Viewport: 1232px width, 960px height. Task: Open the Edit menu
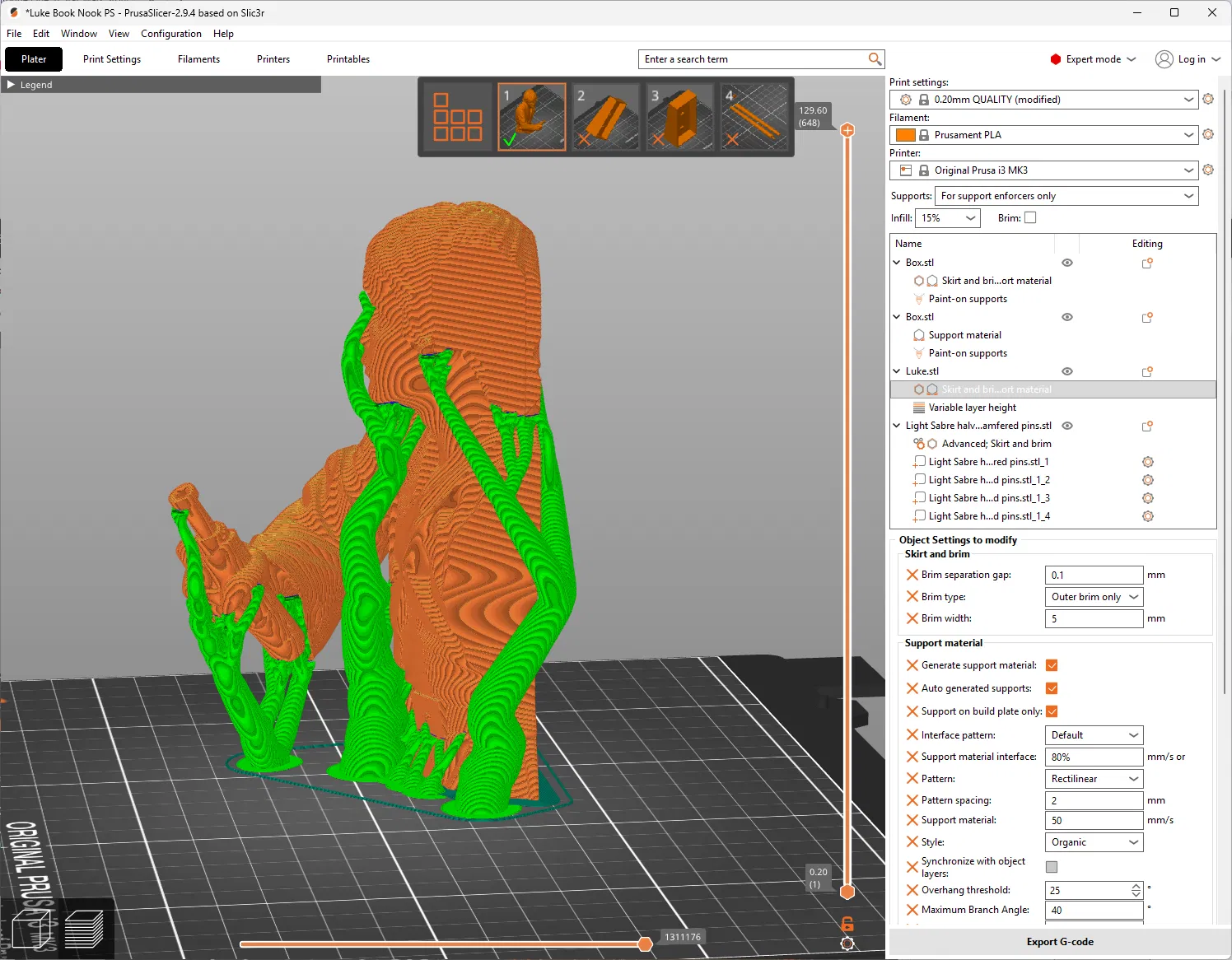pyautogui.click(x=41, y=34)
